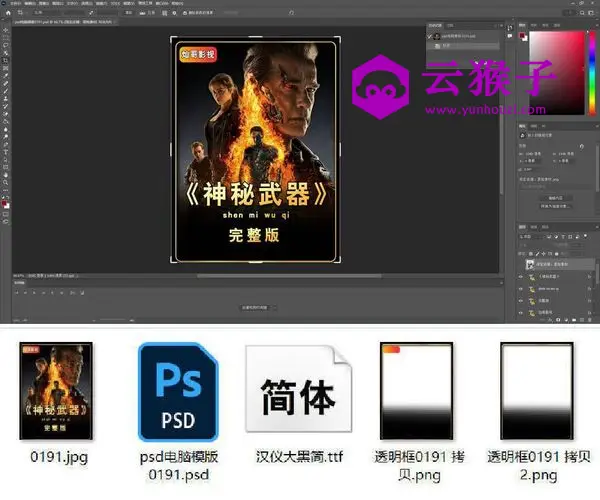Select the Quick Selection wand tool
This screenshot has height=500, width=600.
pos(6,53)
